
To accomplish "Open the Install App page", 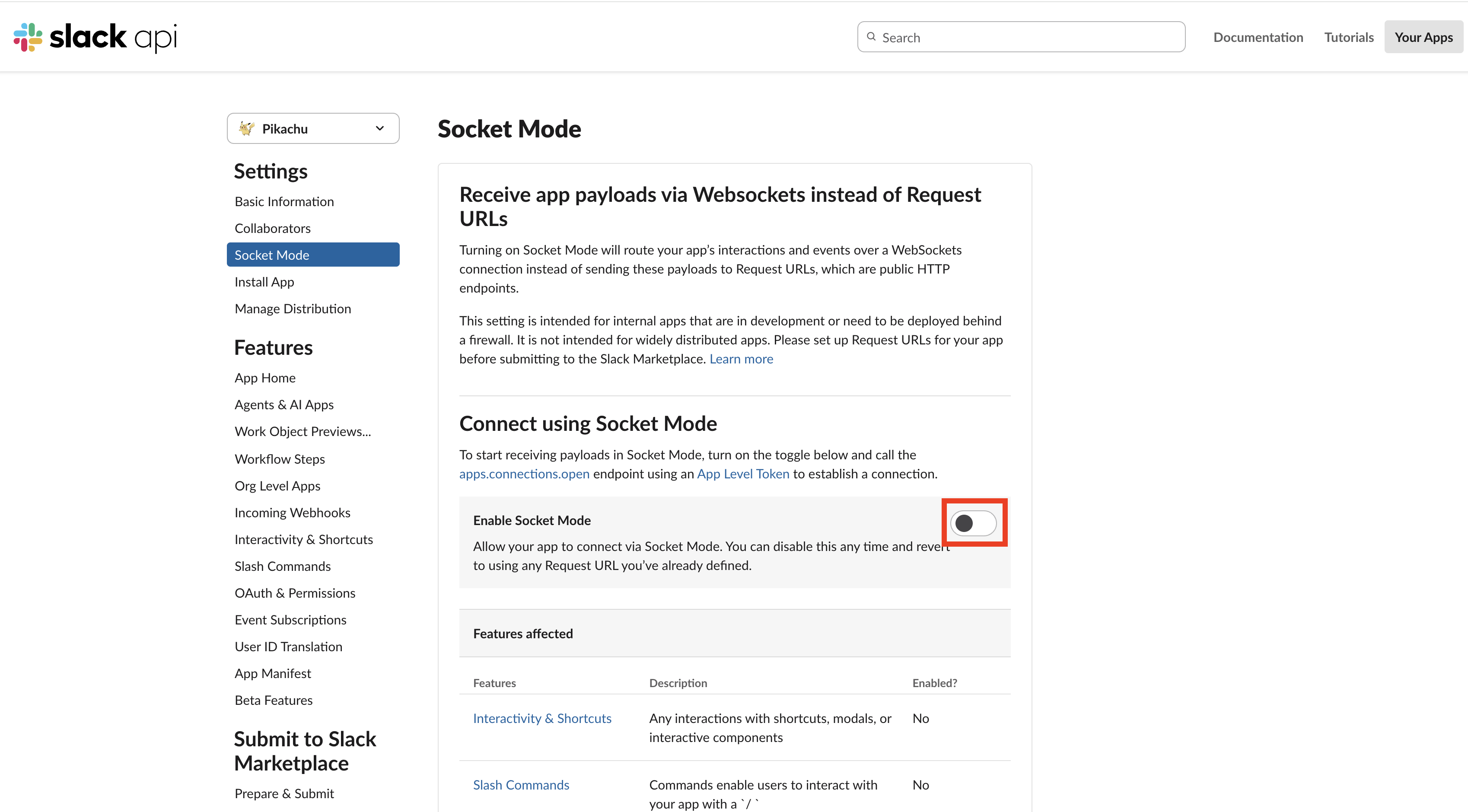I will click(264, 281).
